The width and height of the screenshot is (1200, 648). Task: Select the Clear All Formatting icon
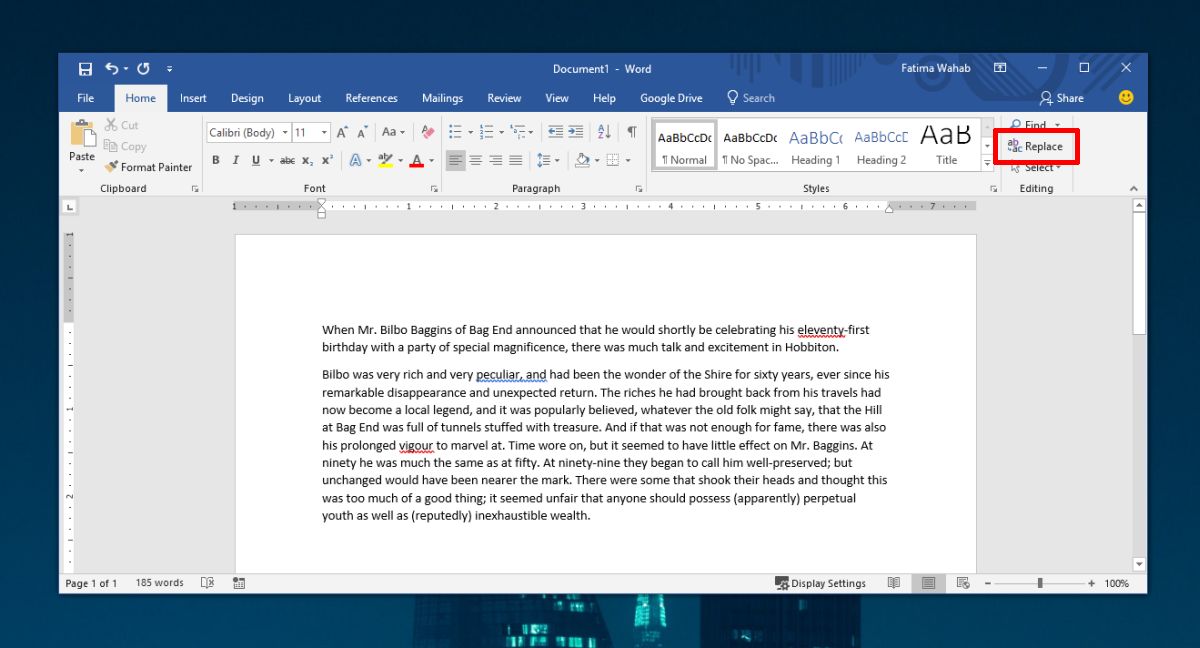[427, 131]
